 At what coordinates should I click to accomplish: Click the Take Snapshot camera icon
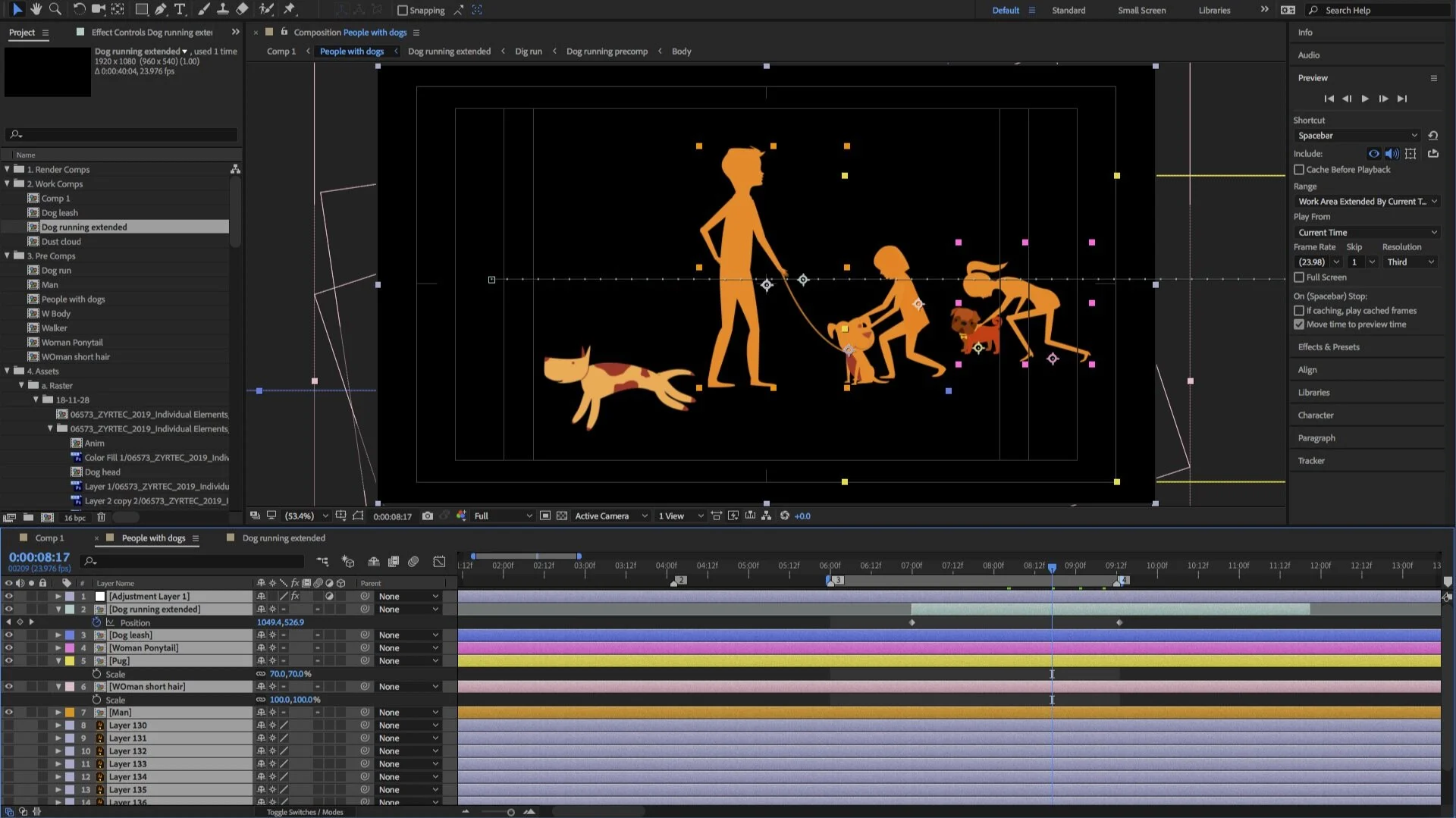[x=428, y=516]
